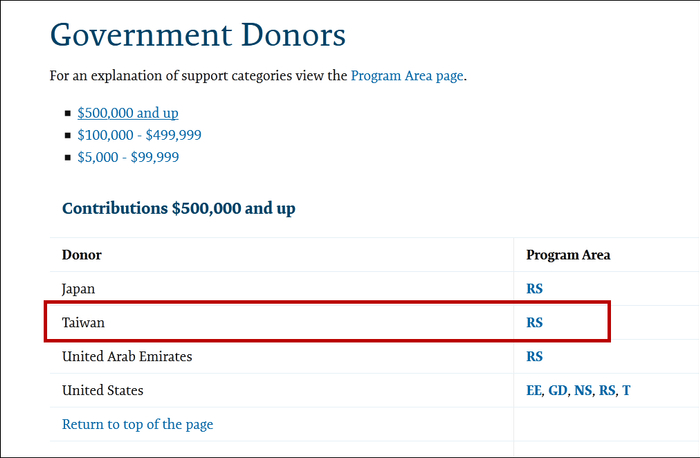Jump to the $500,000 and up section
This screenshot has width=700, height=458.
click(x=127, y=113)
